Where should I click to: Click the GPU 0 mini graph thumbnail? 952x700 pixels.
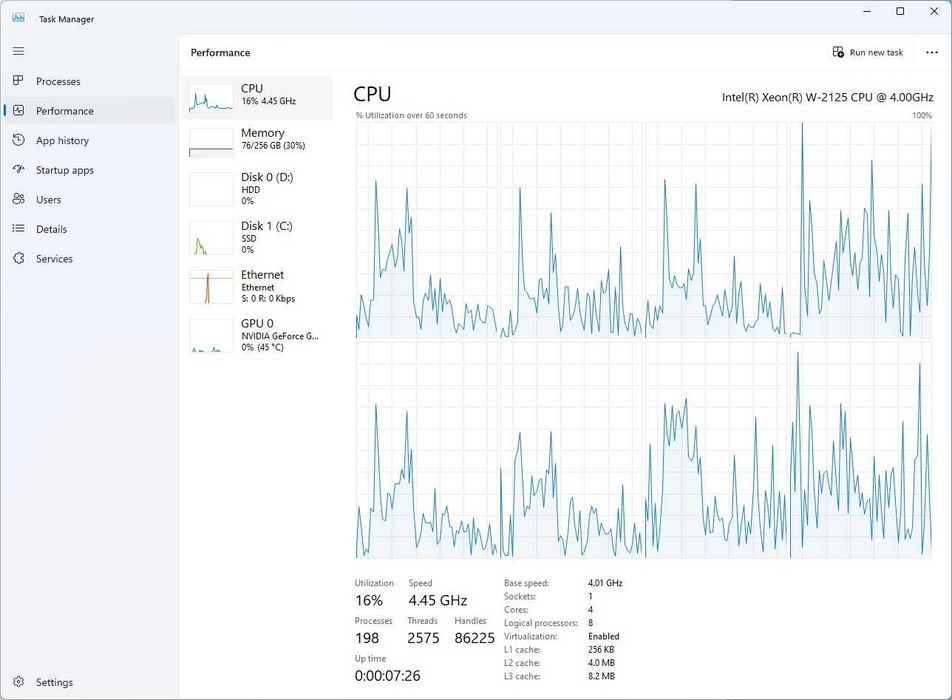(x=211, y=335)
